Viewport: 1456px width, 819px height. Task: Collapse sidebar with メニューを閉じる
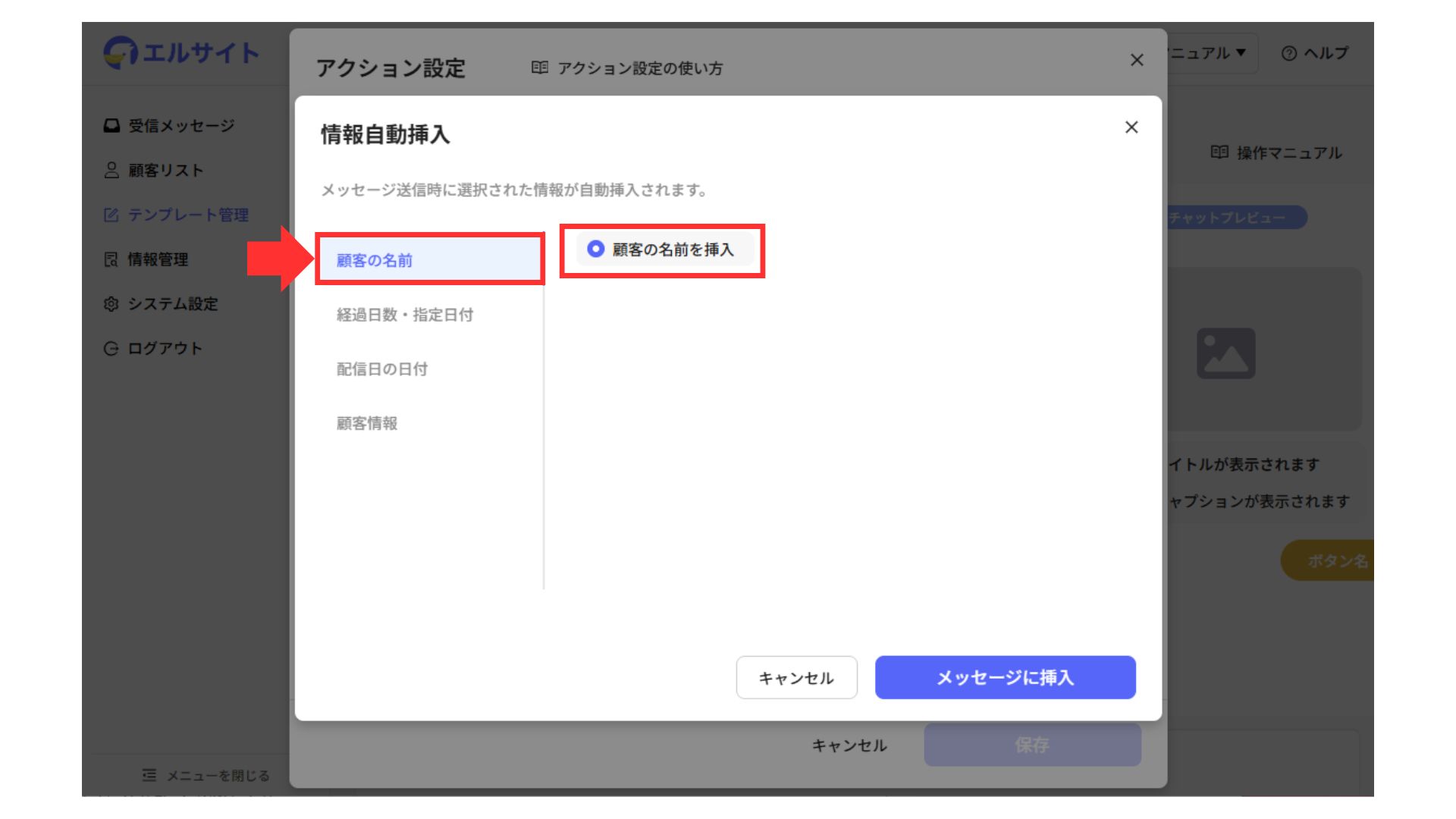click(x=206, y=775)
